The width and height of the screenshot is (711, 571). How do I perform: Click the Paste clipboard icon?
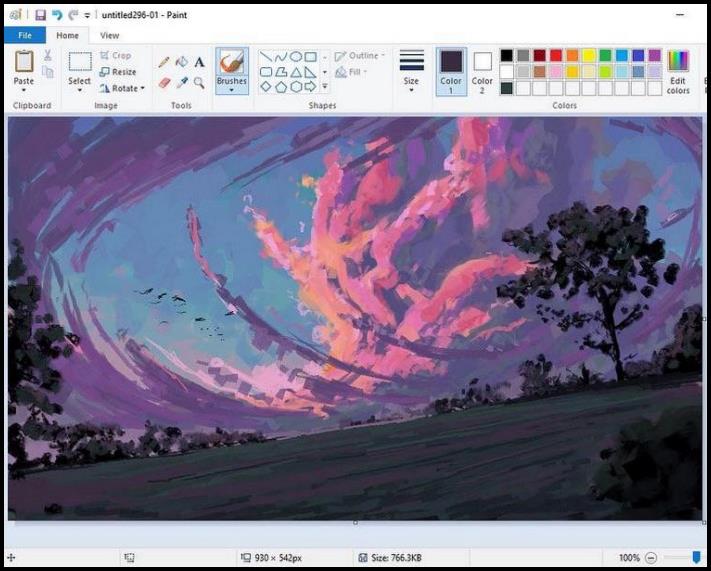pyautogui.click(x=24, y=61)
